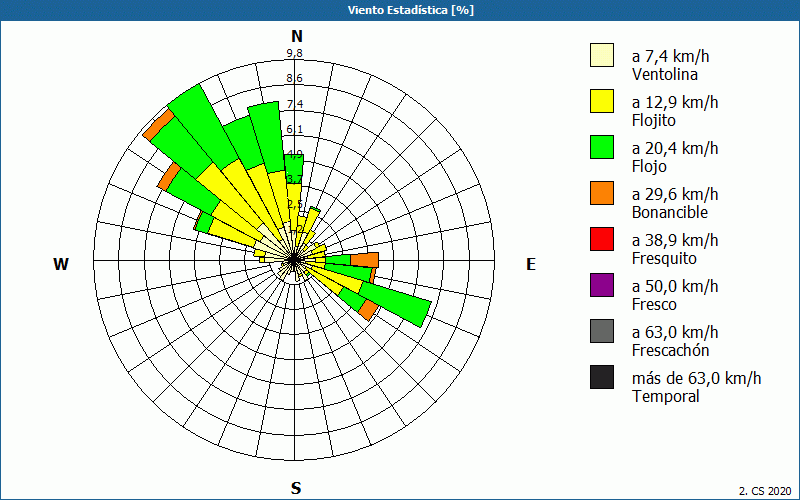Screen dimensions: 800x500
Task: Click the '2. CS 2020' footer text
Action: point(766,491)
